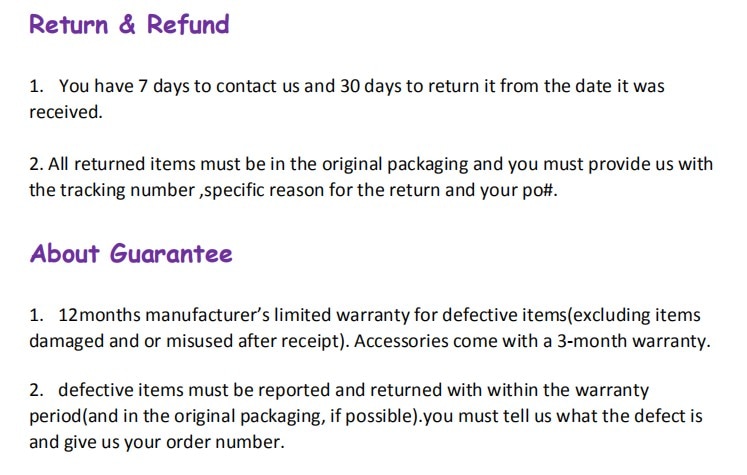Viewport: 747px width, 475px height.
Task: Click the ampersand in the Return & Refund heading
Action: [x=127, y=24]
